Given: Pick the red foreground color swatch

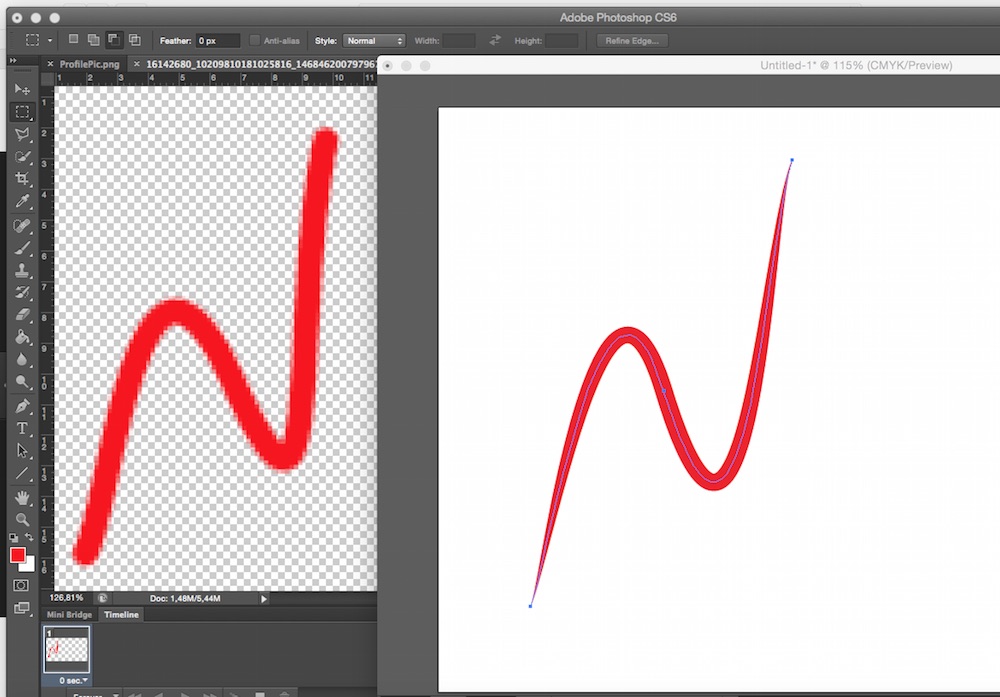Looking at the screenshot, I should (x=17, y=555).
